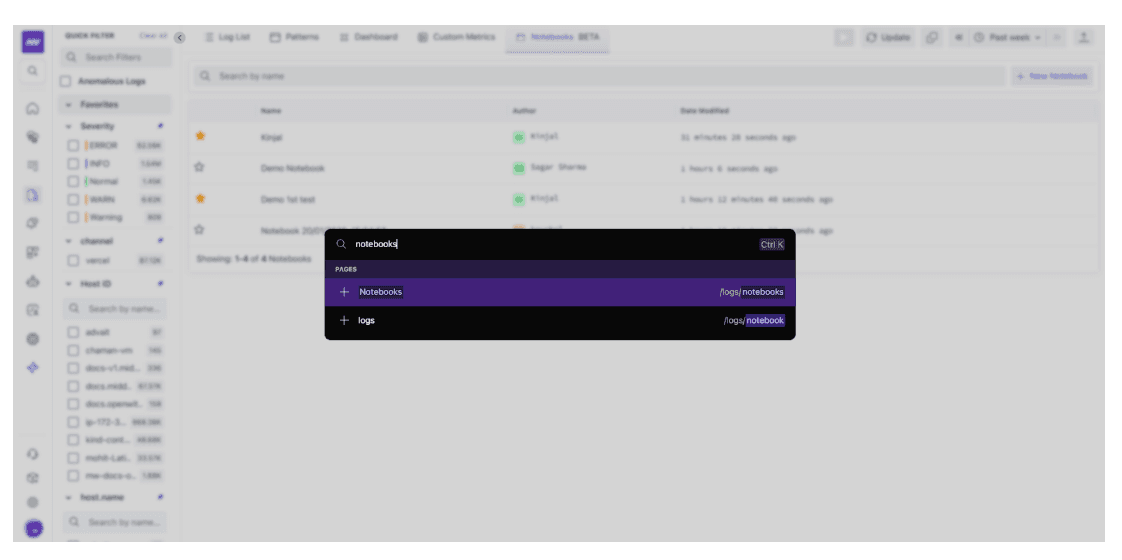Star the Demo Notebook row
The image size is (1122, 560).
pos(200,167)
